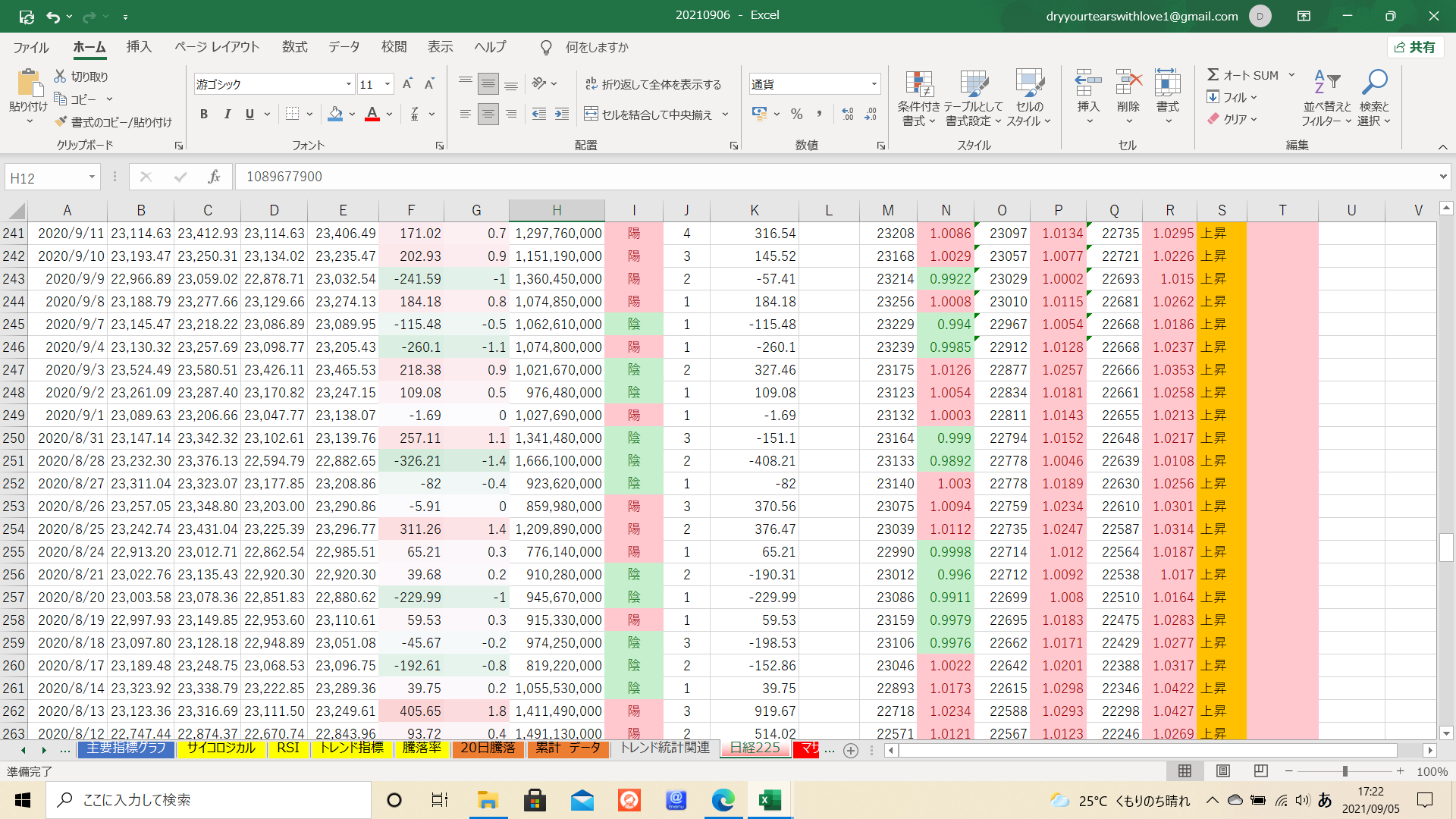Click the Format Painter brush icon
Viewport: 1456px width, 819px height.
[x=61, y=122]
